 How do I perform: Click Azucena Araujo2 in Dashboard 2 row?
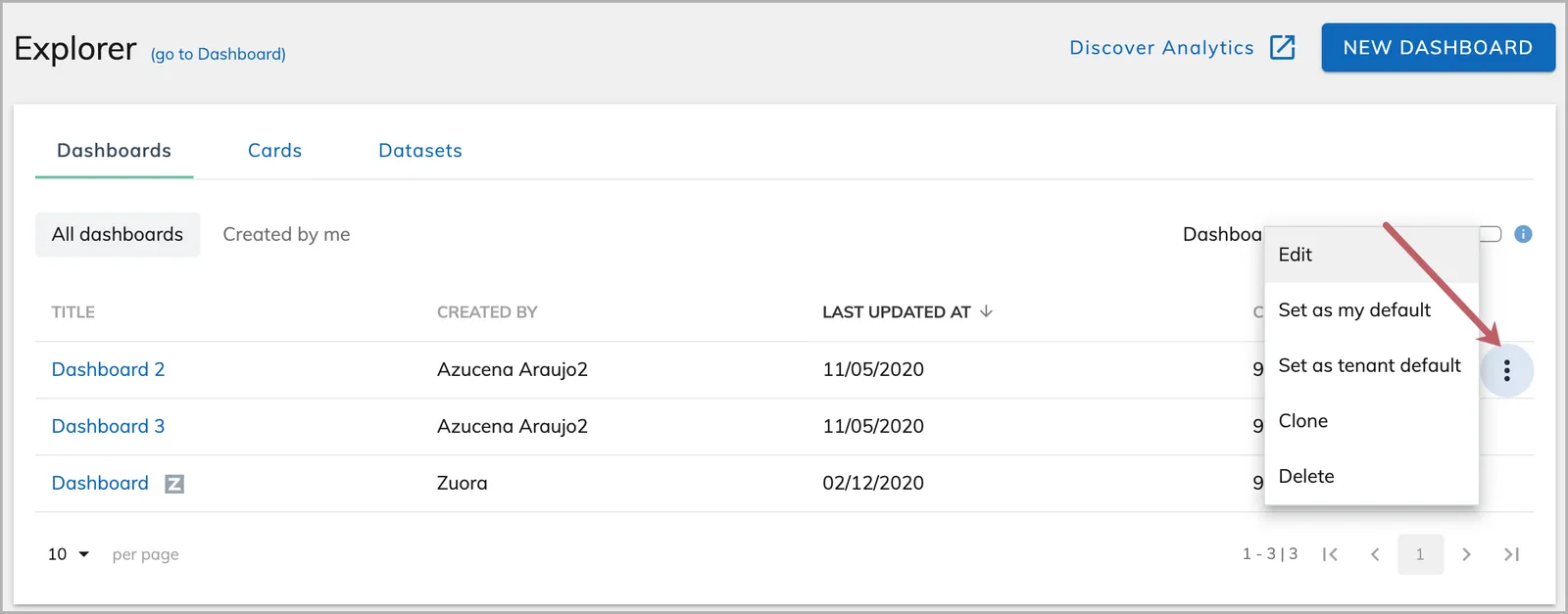pyautogui.click(x=513, y=370)
